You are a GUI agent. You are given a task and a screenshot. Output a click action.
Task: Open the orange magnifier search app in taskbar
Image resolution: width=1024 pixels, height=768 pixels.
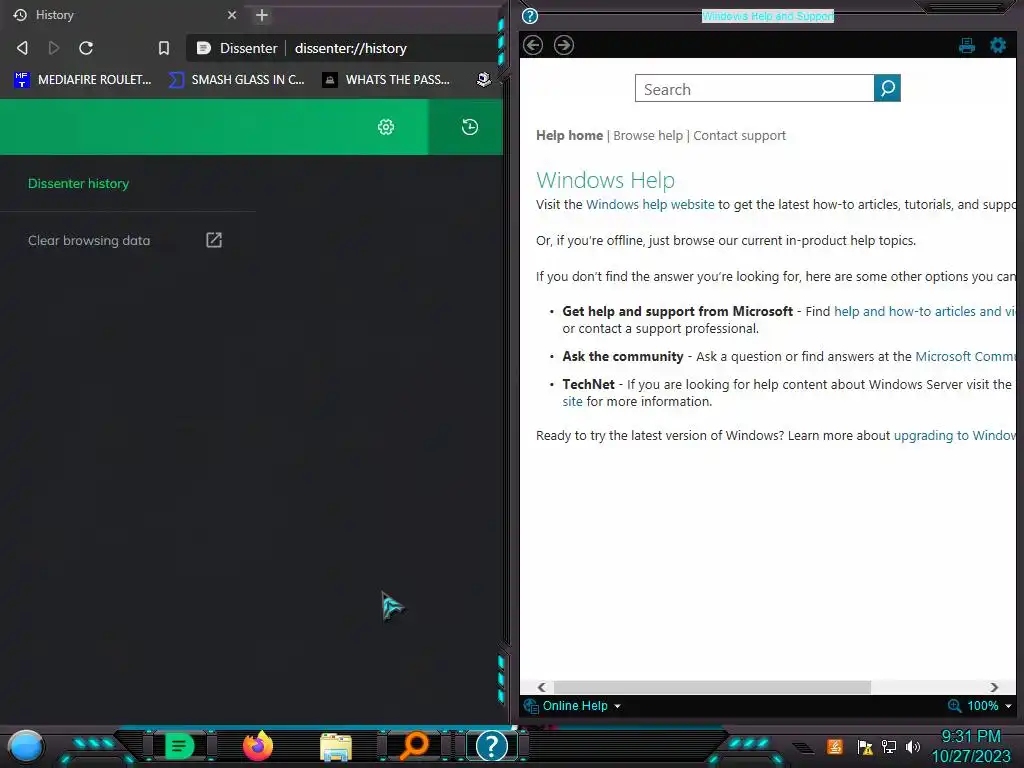[x=414, y=746]
